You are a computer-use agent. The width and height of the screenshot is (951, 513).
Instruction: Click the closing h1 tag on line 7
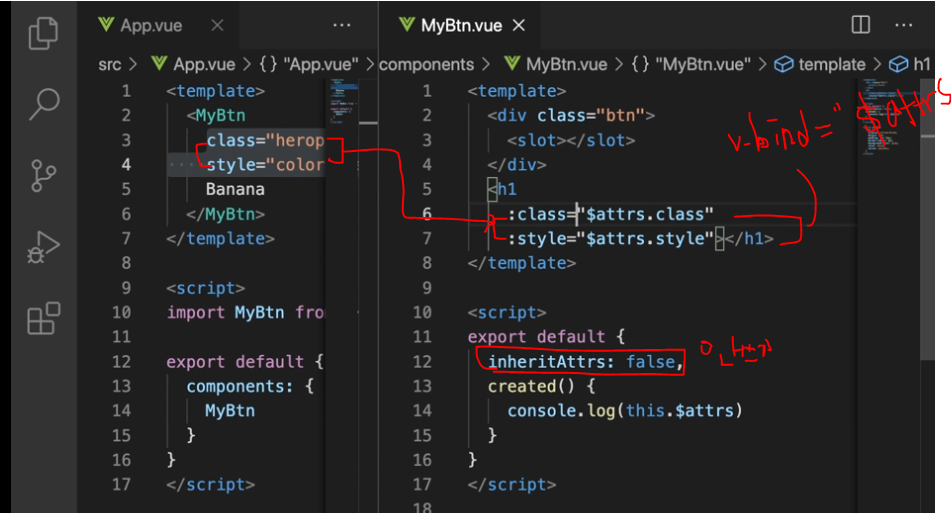(x=750, y=238)
